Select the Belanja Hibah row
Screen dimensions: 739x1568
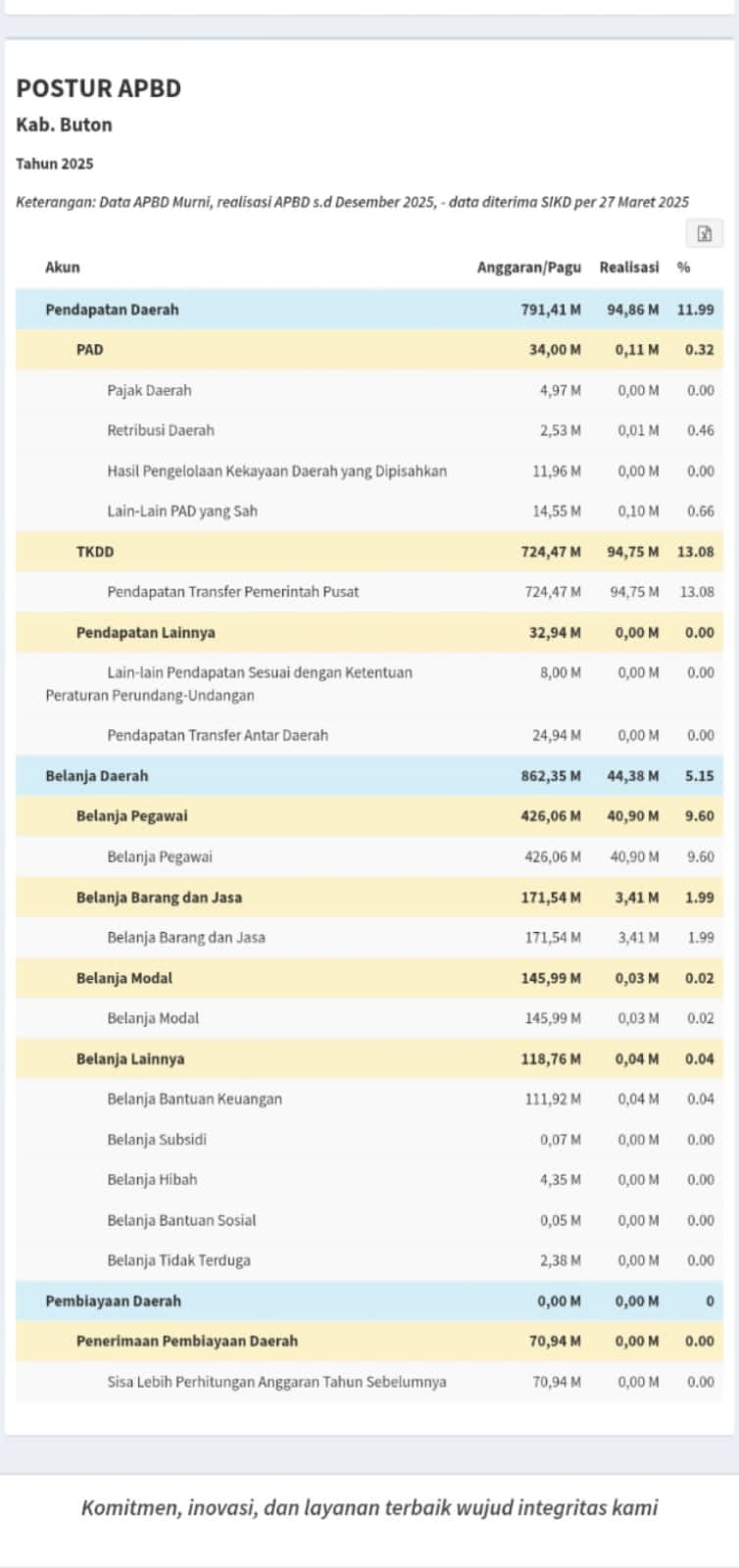[152, 1180]
